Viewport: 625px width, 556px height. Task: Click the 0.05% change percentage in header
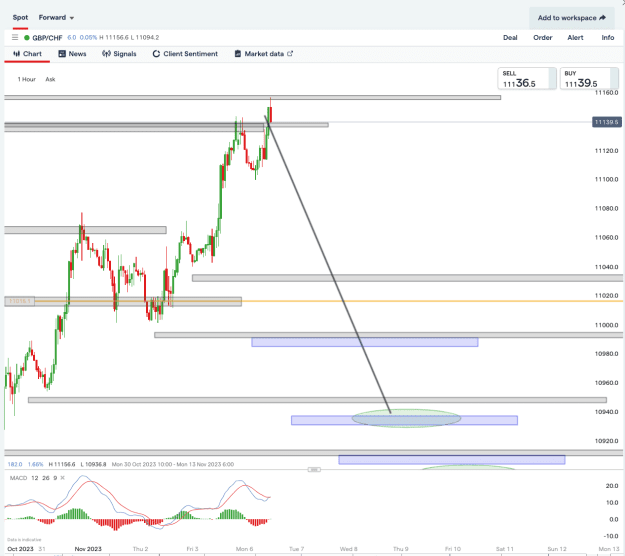(88, 37)
